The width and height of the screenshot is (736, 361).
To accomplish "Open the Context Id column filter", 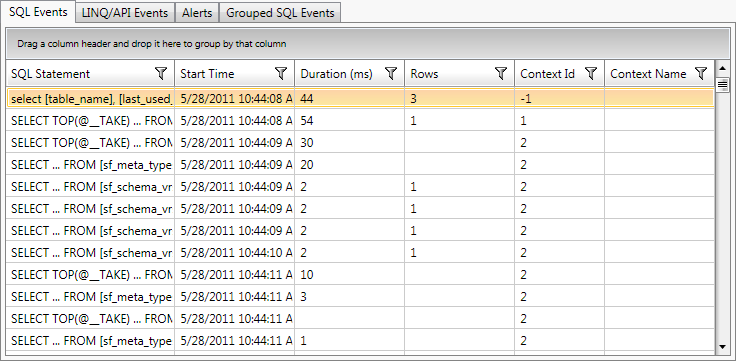I will click(x=591, y=73).
